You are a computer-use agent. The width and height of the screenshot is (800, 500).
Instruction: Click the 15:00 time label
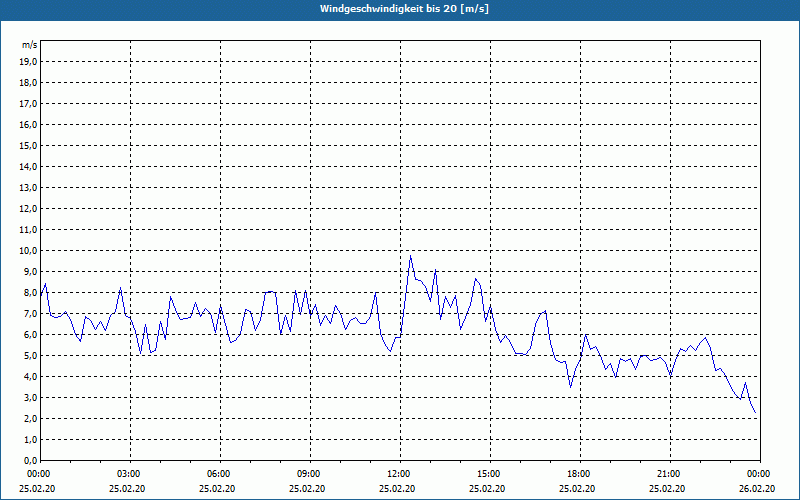pos(487,474)
